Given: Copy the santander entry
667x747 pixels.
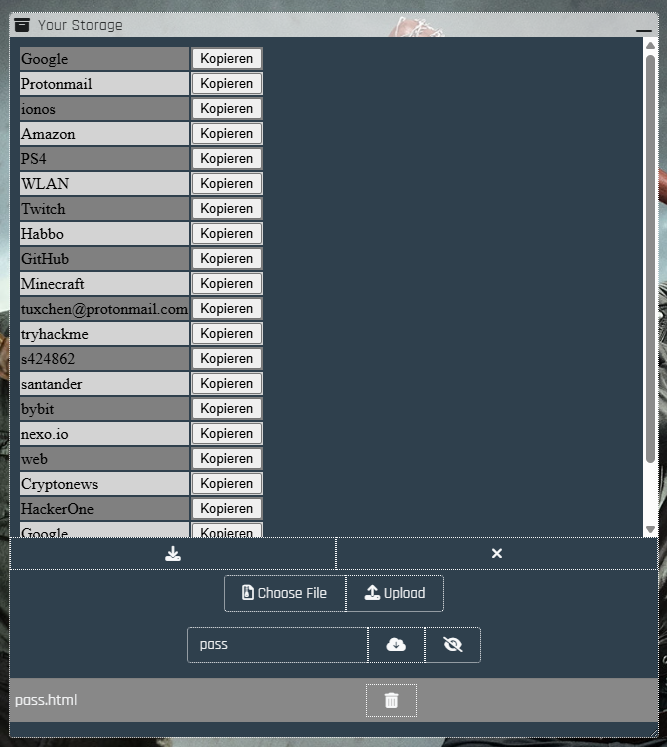Looking at the screenshot, I should [x=227, y=384].
